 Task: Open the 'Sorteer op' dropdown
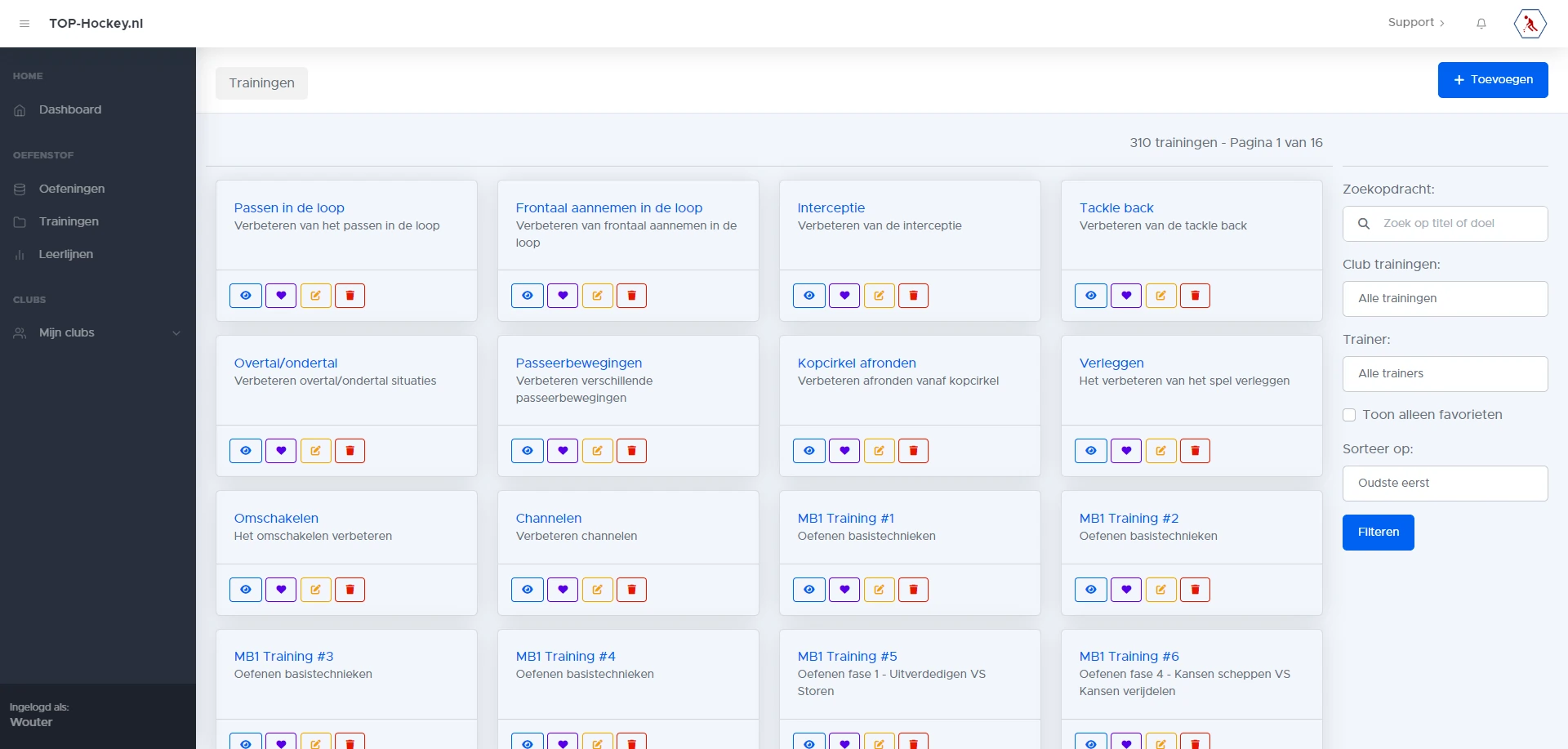(1445, 484)
